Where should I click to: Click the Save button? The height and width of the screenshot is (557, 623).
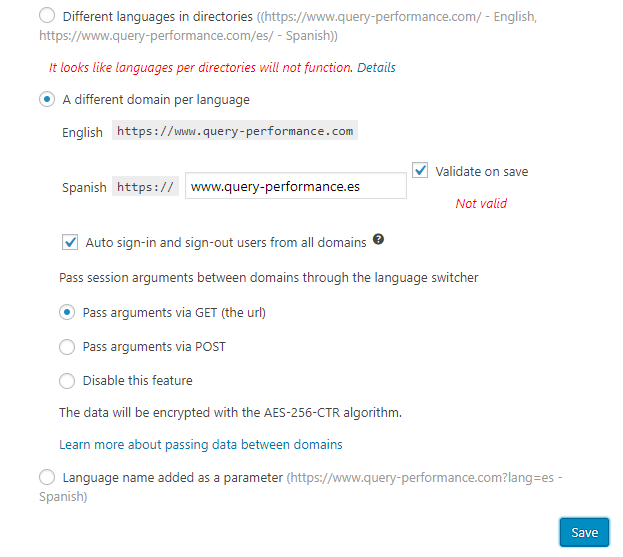tap(584, 532)
